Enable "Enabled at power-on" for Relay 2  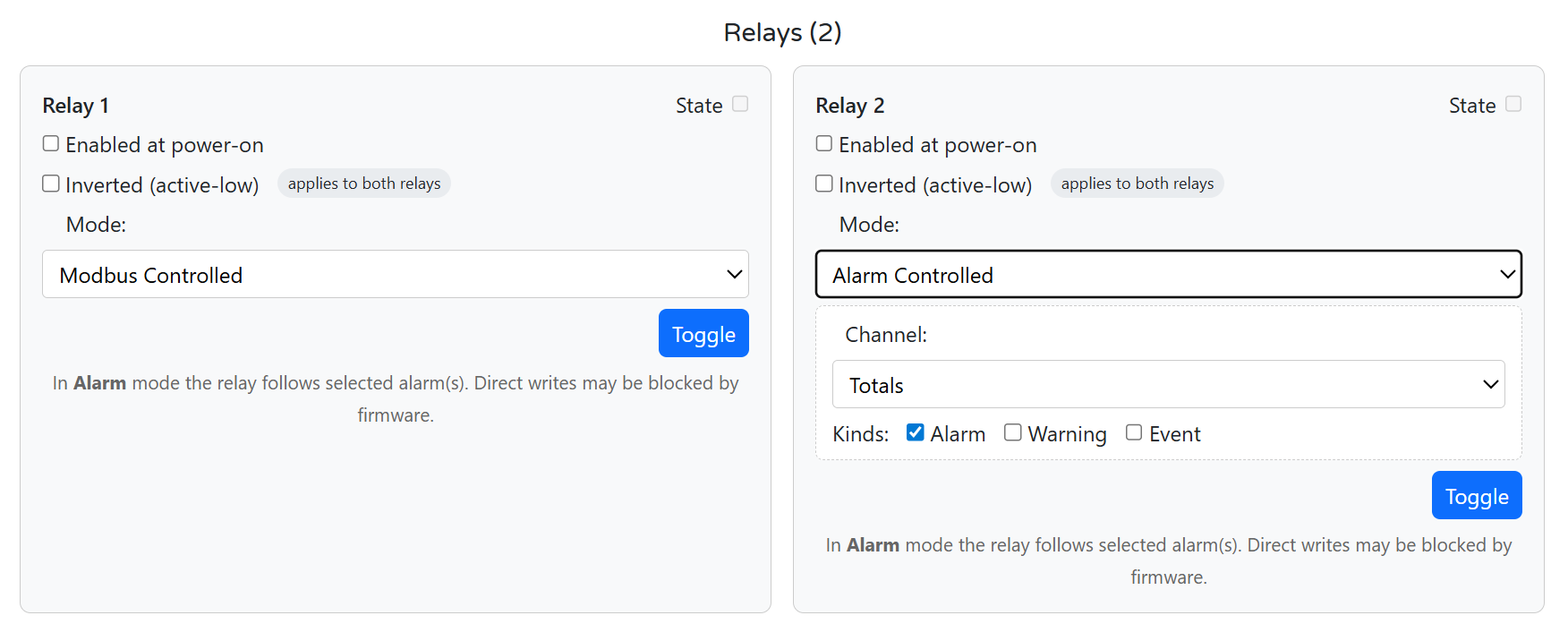[823, 142]
